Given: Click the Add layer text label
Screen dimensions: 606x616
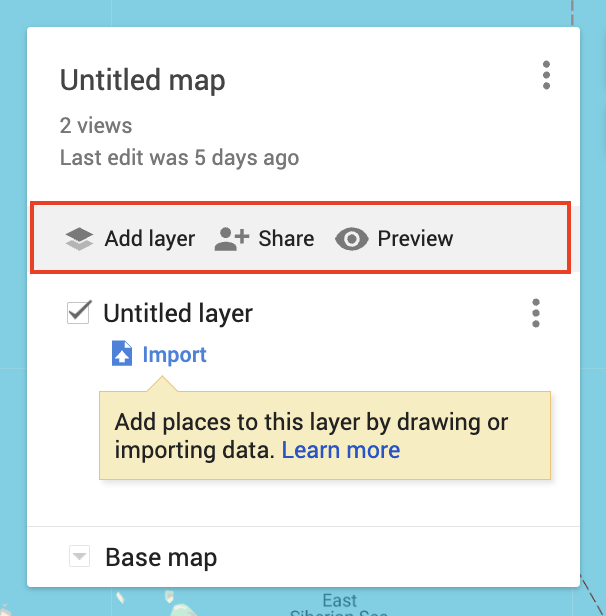Looking at the screenshot, I should pyautogui.click(x=150, y=239).
